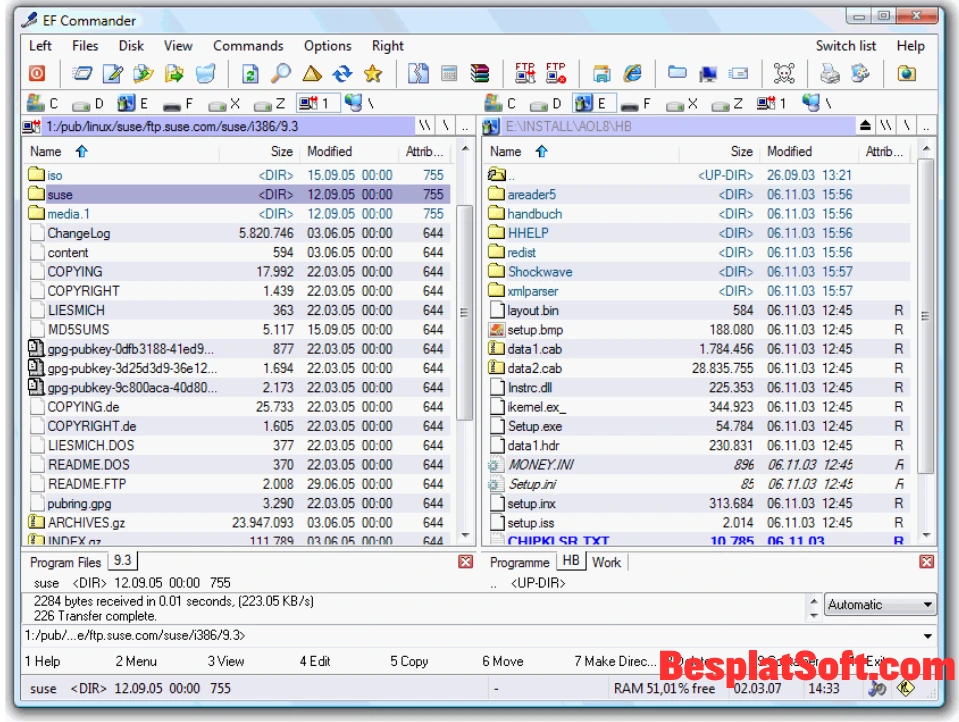The image size is (959, 722).
Task: Click the FTP connect icon
Action: 525,73
